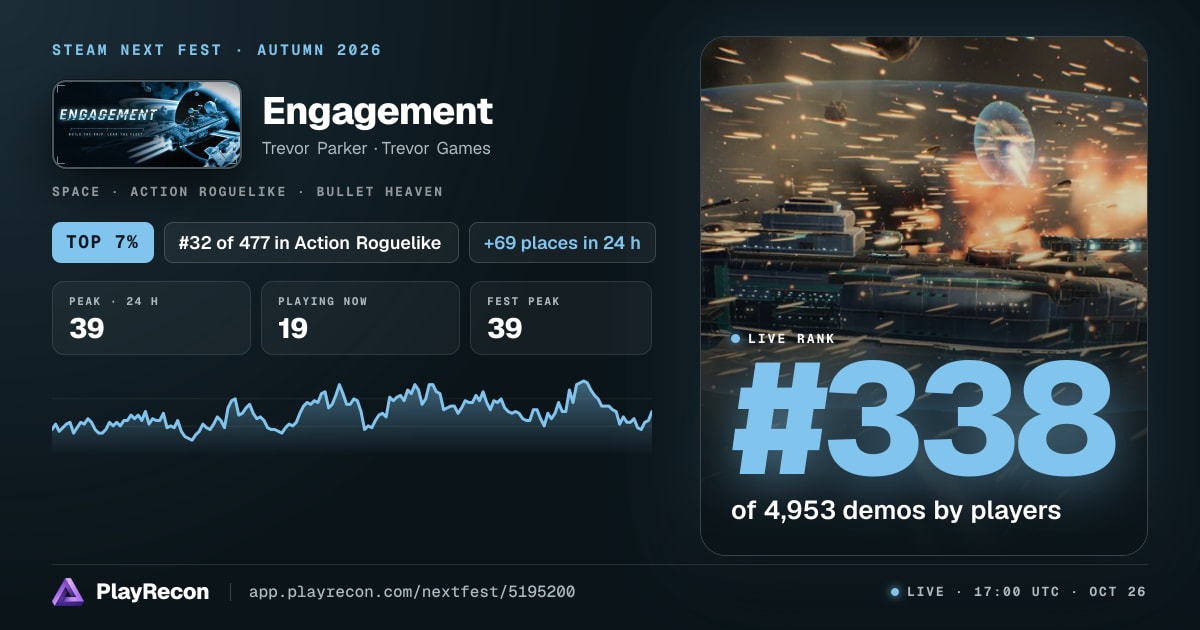The width and height of the screenshot is (1200, 630).
Task: Click the PEAK · 24 H stat card
Action: 151,318
